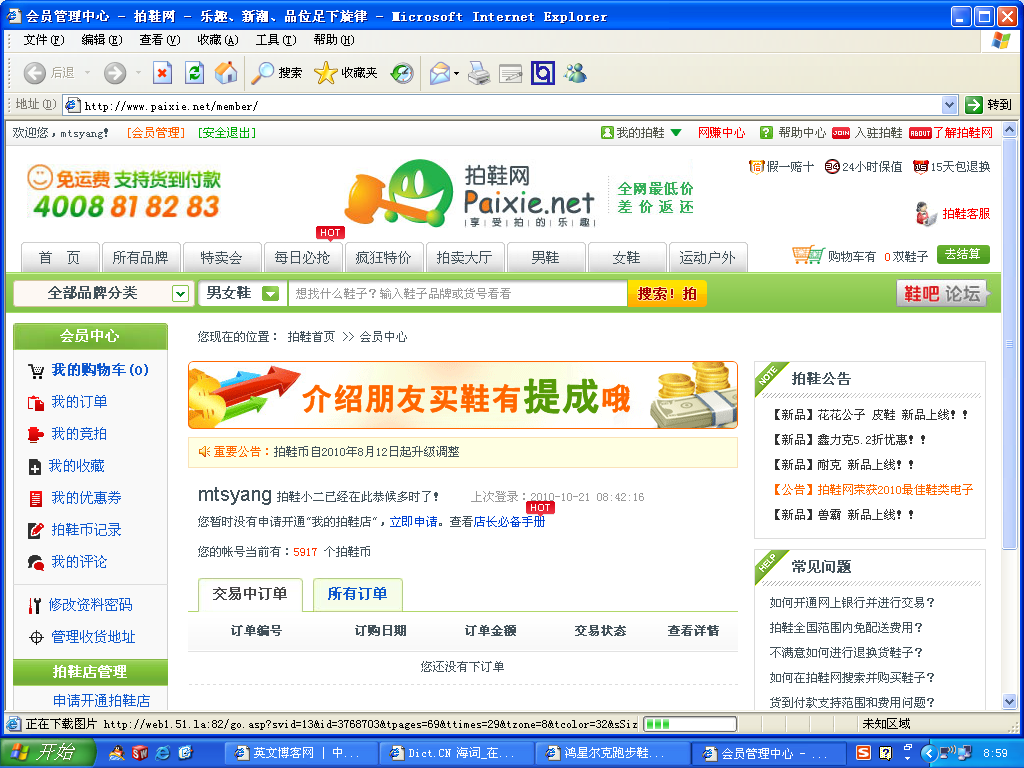Expand the 我的拍鞋 dropdown arrow
The height and width of the screenshot is (768, 1024).
tap(676, 133)
